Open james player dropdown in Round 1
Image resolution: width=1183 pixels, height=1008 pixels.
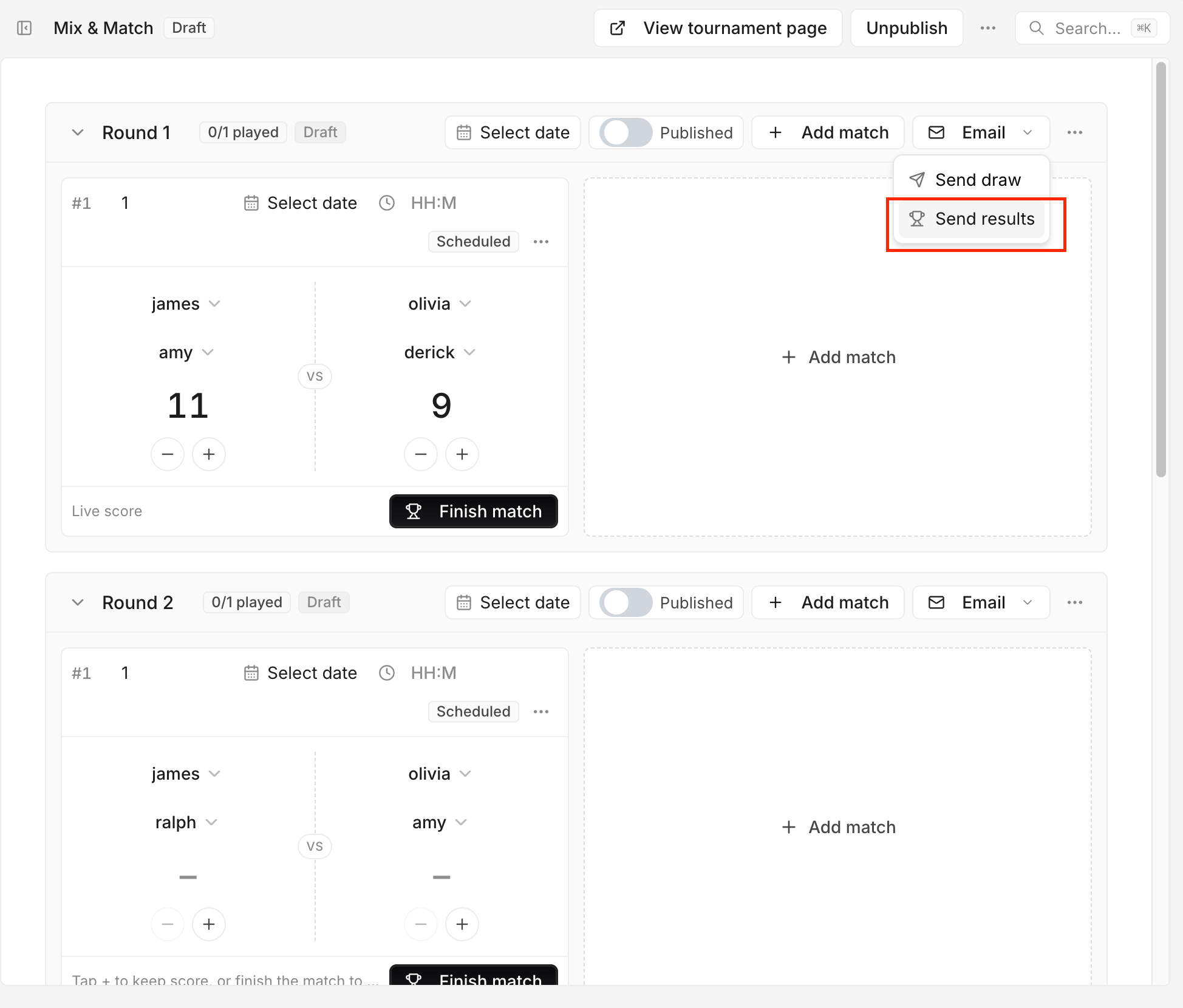point(186,304)
